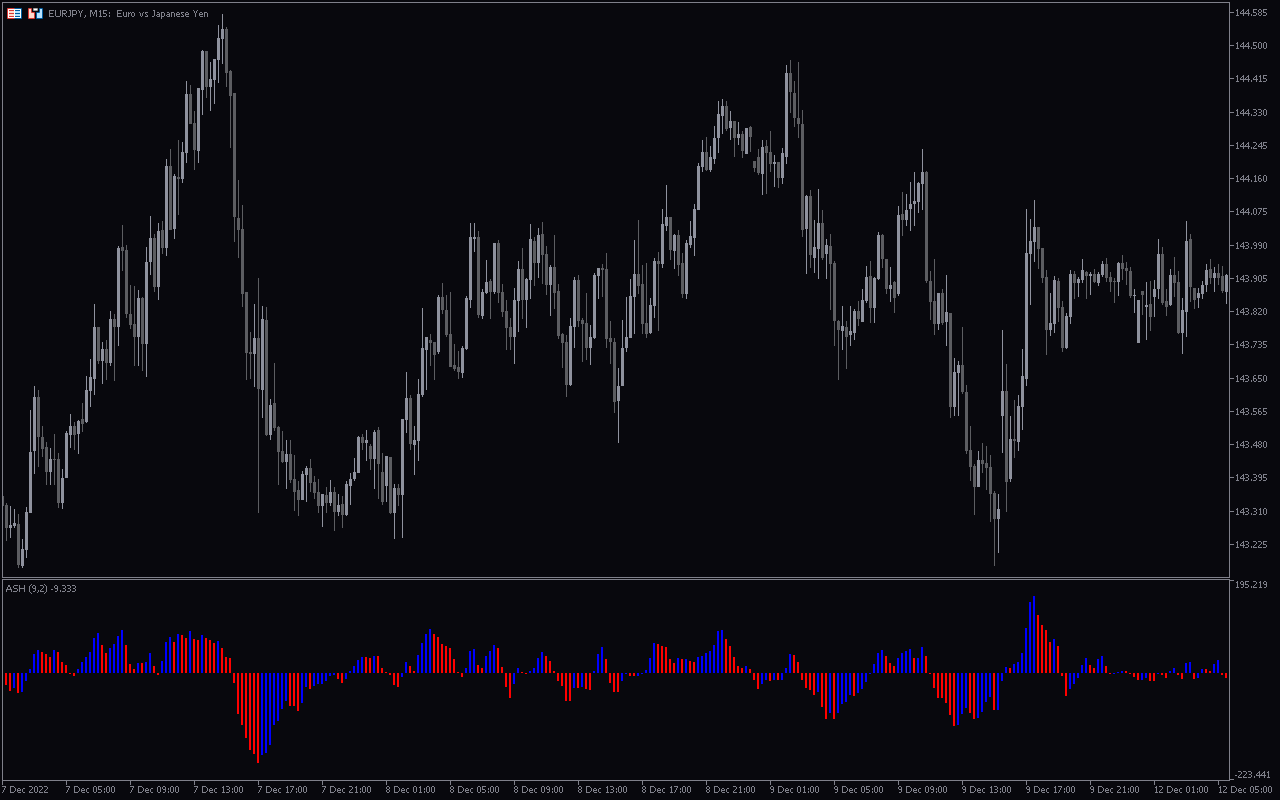Click the 12 Dec 05:00 time label
The height and width of the screenshot is (800, 1280).
tap(1244, 789)
